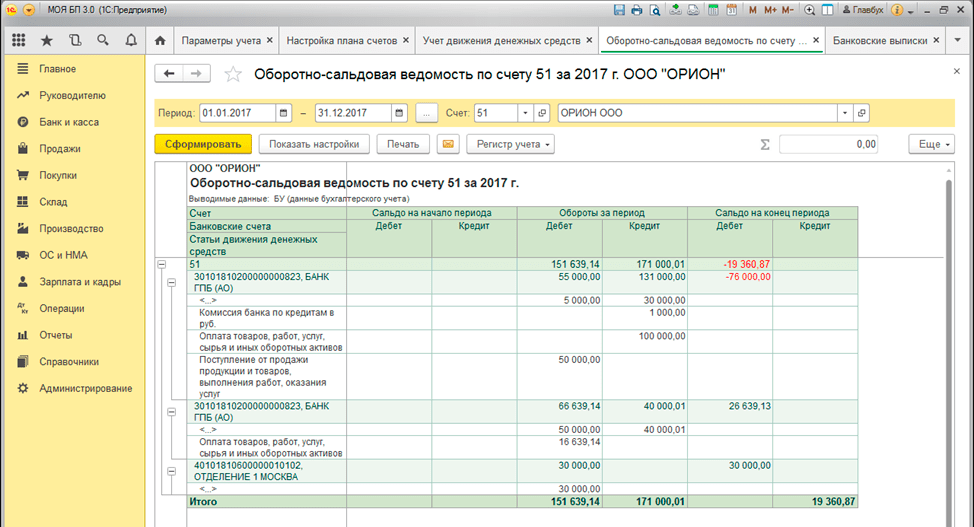Open the History panel icon
Viewport: 974px width, 527px height.
pos(75,41)
